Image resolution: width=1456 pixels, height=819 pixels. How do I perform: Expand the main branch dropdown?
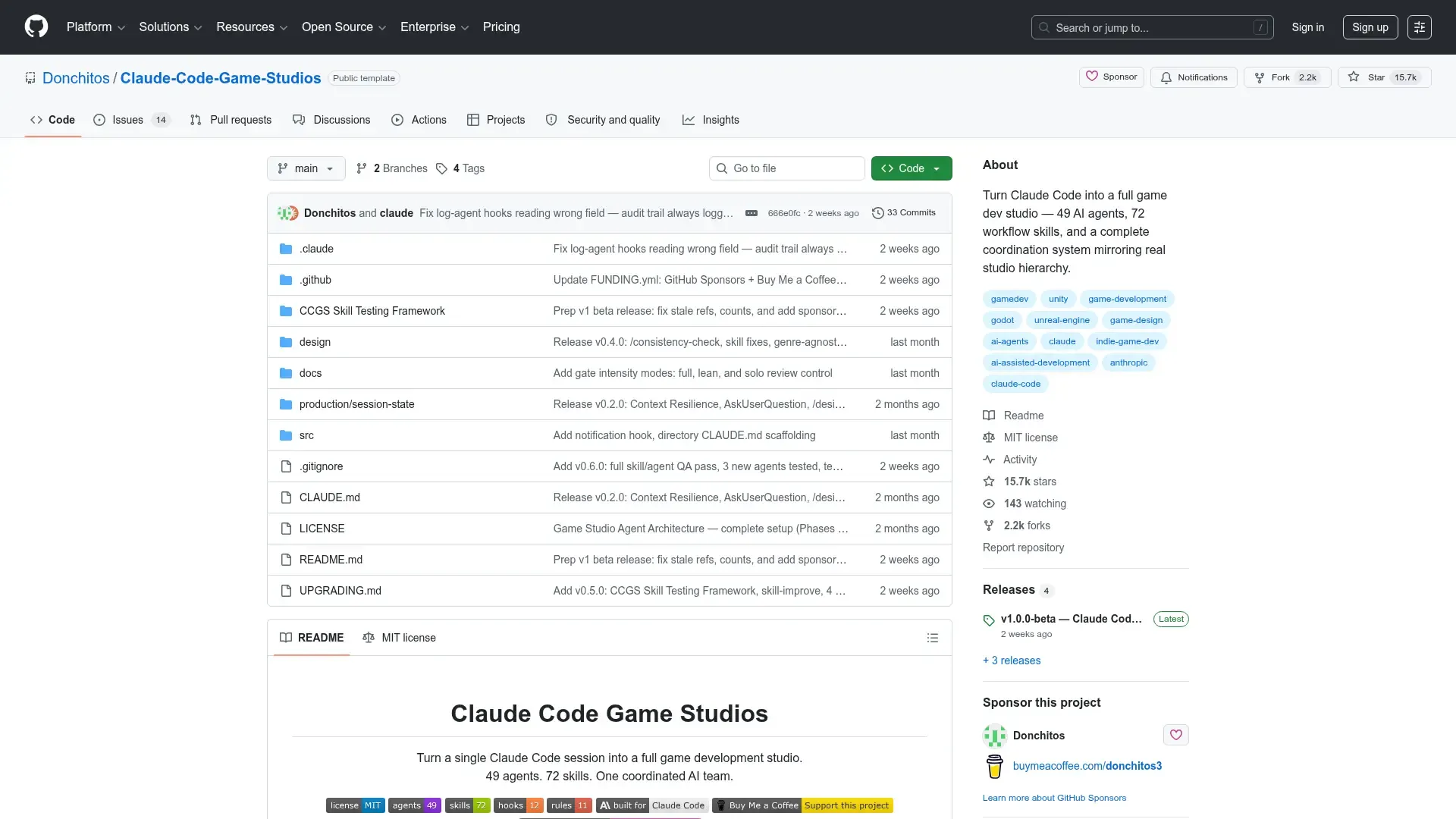[x=306, y=168]
